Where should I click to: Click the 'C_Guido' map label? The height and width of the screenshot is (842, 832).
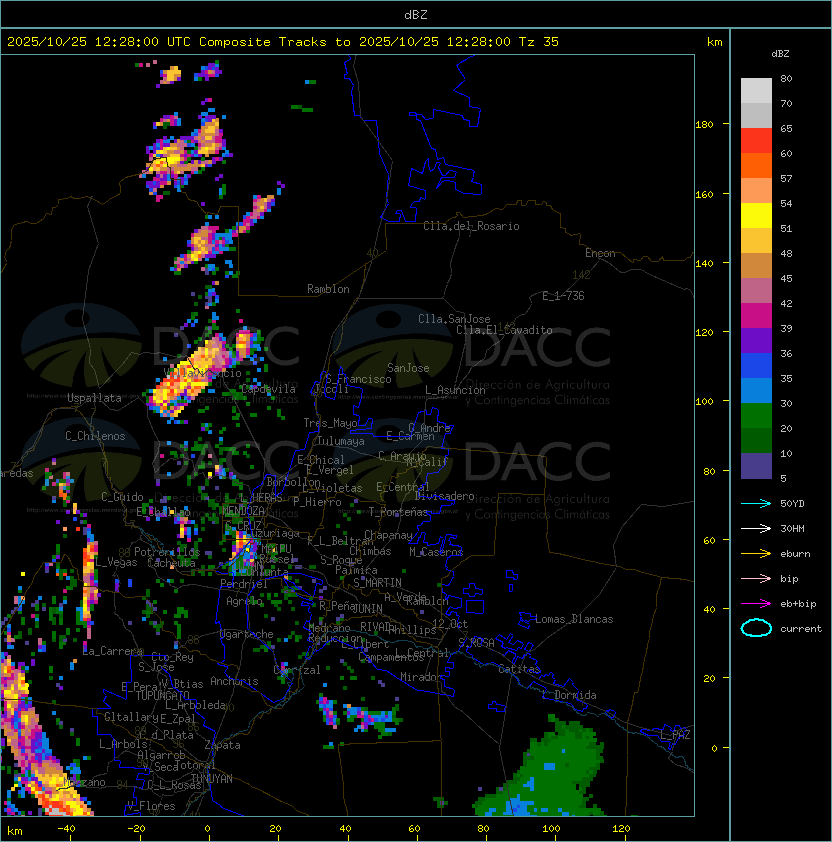(122, 497)
